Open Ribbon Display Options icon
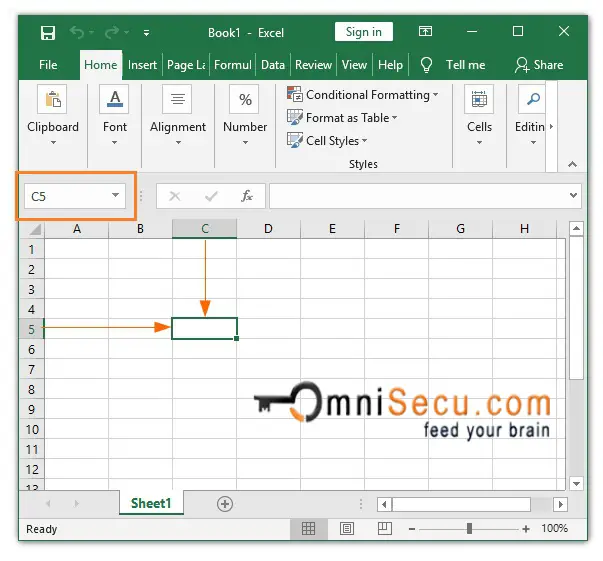603x561 pixels. (x=425, y=31)
